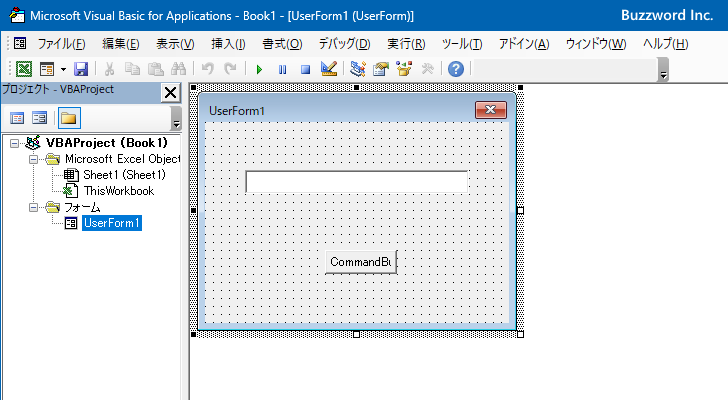Click the Reset stop icon

click(305, 70)
